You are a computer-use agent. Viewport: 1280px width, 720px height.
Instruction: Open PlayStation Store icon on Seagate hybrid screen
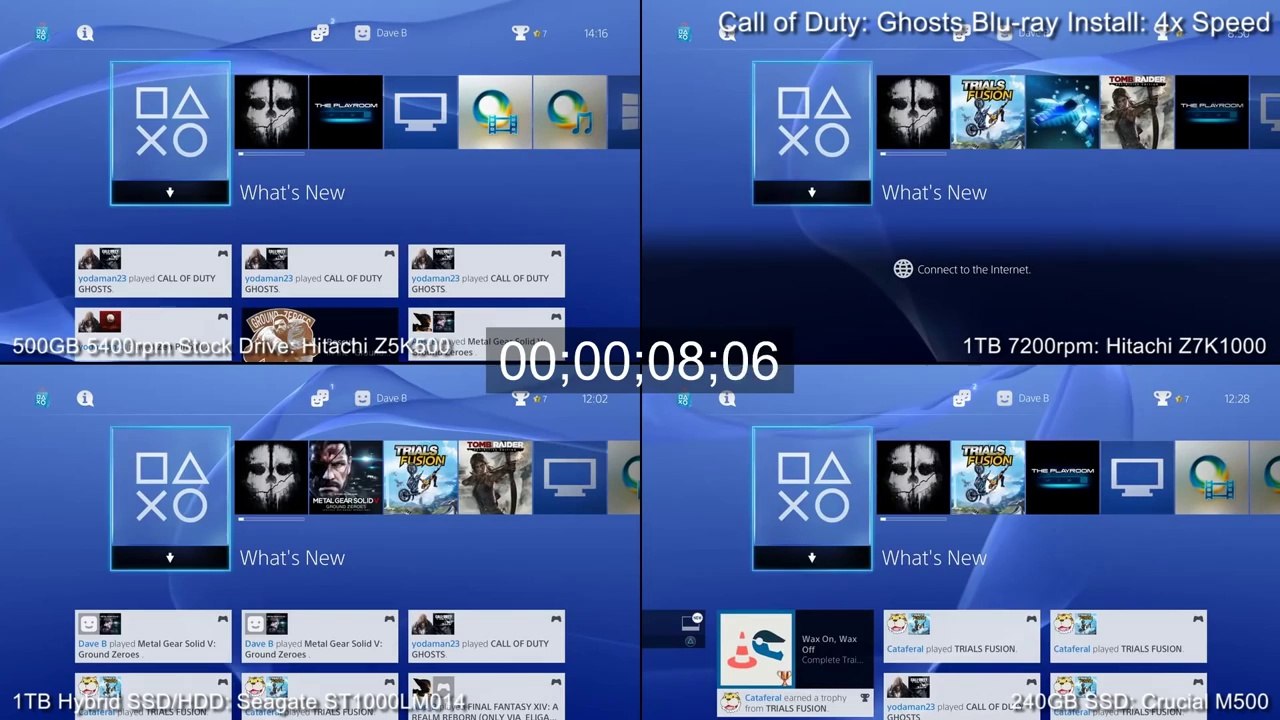tap(41, 398)
